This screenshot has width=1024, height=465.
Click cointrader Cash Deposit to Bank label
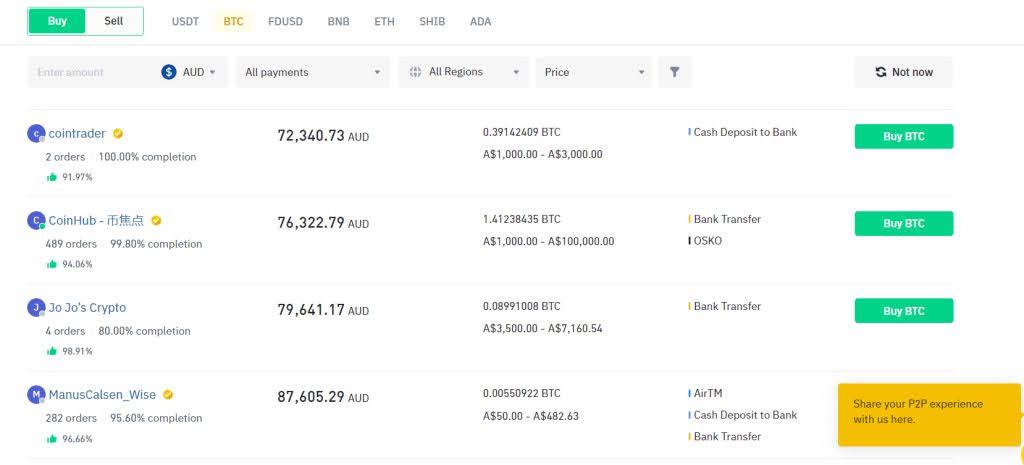click(745, 133)
